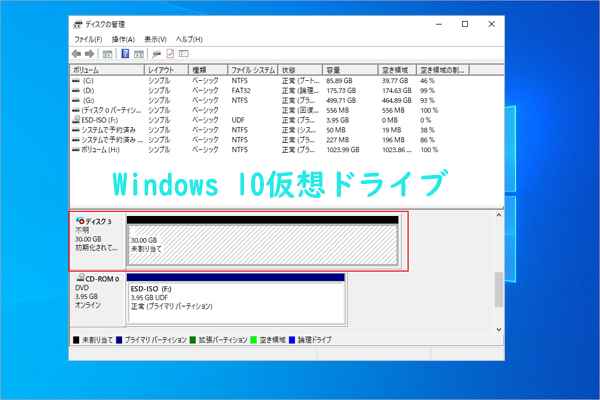Open the 表示(V) menu
Image resolution: width=600 pixels, height=400 pixels.
[x=155, y=39]
